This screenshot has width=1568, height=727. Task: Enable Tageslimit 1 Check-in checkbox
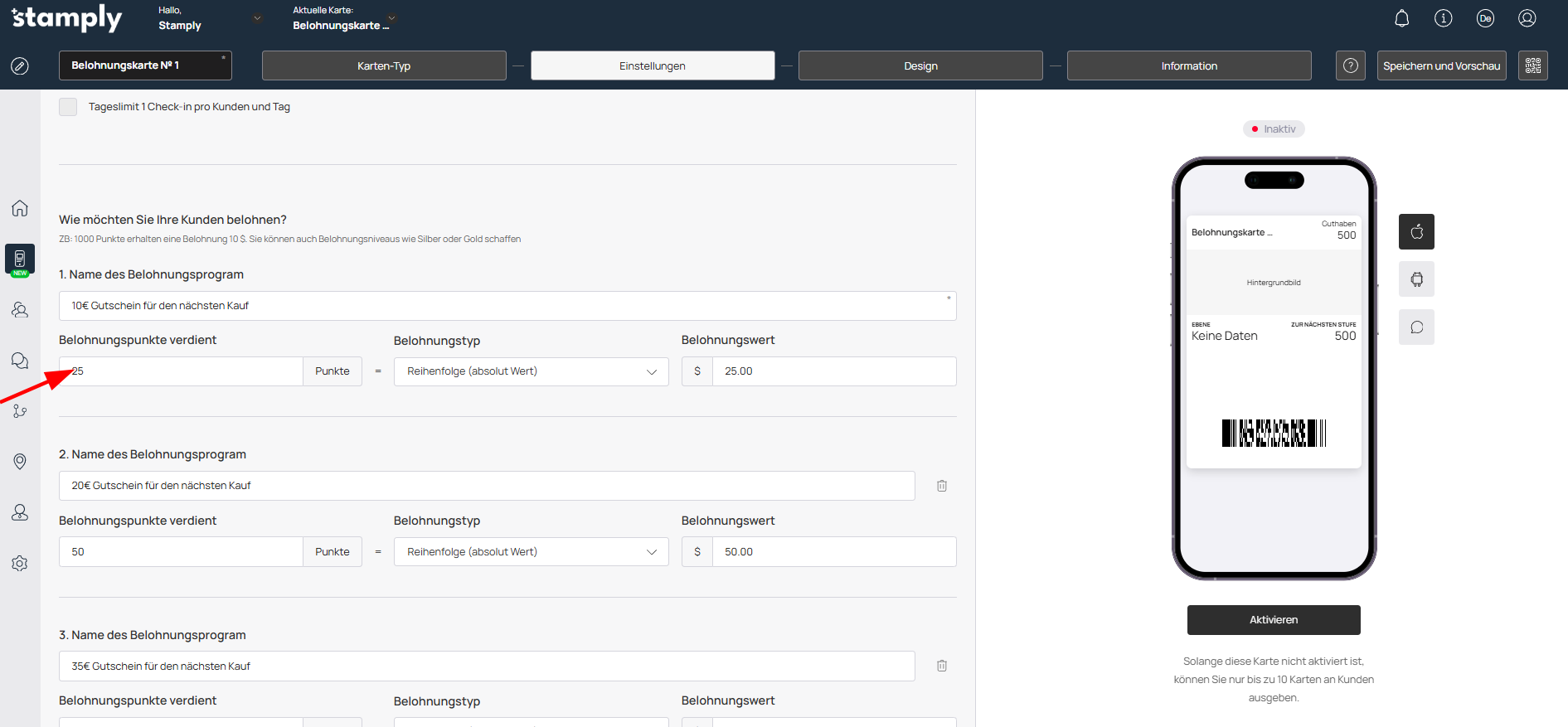(68, 107)
